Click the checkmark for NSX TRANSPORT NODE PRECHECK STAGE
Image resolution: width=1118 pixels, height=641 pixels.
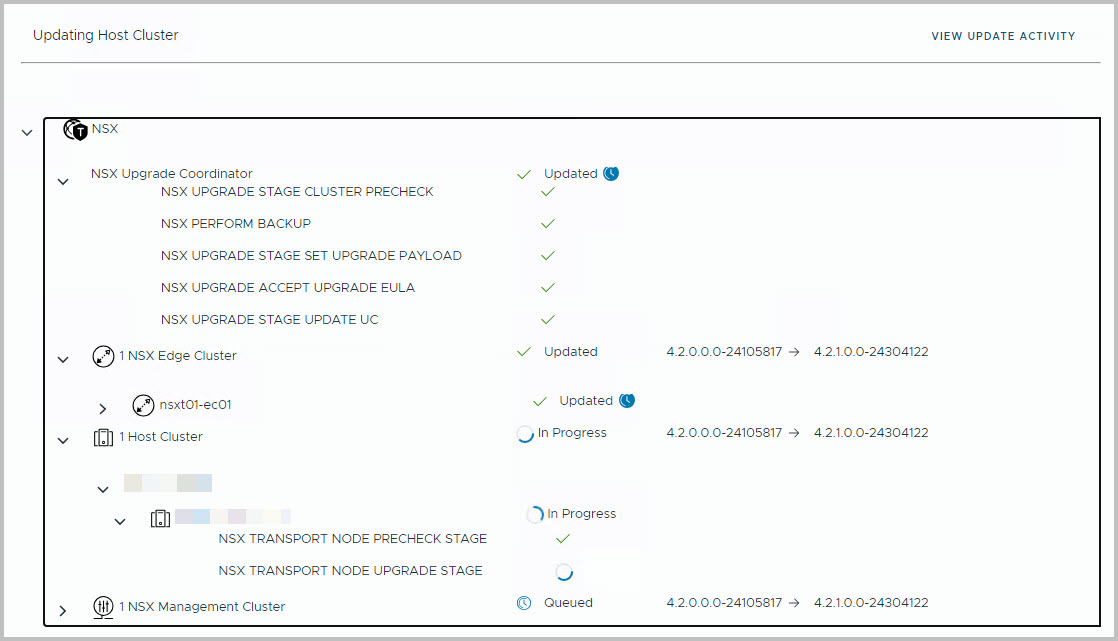(562, 539)
